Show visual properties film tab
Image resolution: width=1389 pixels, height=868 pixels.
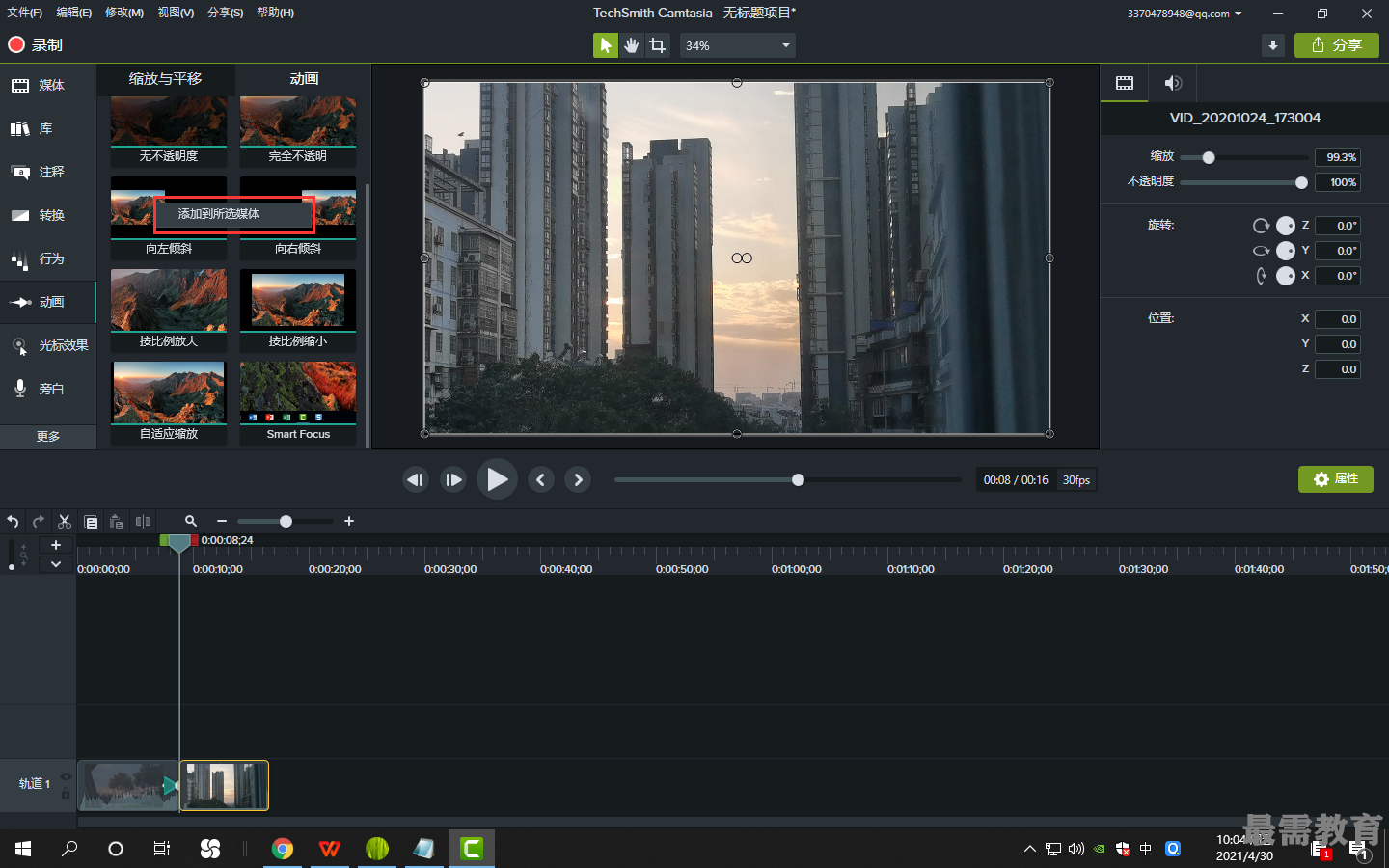(1125, 83)
